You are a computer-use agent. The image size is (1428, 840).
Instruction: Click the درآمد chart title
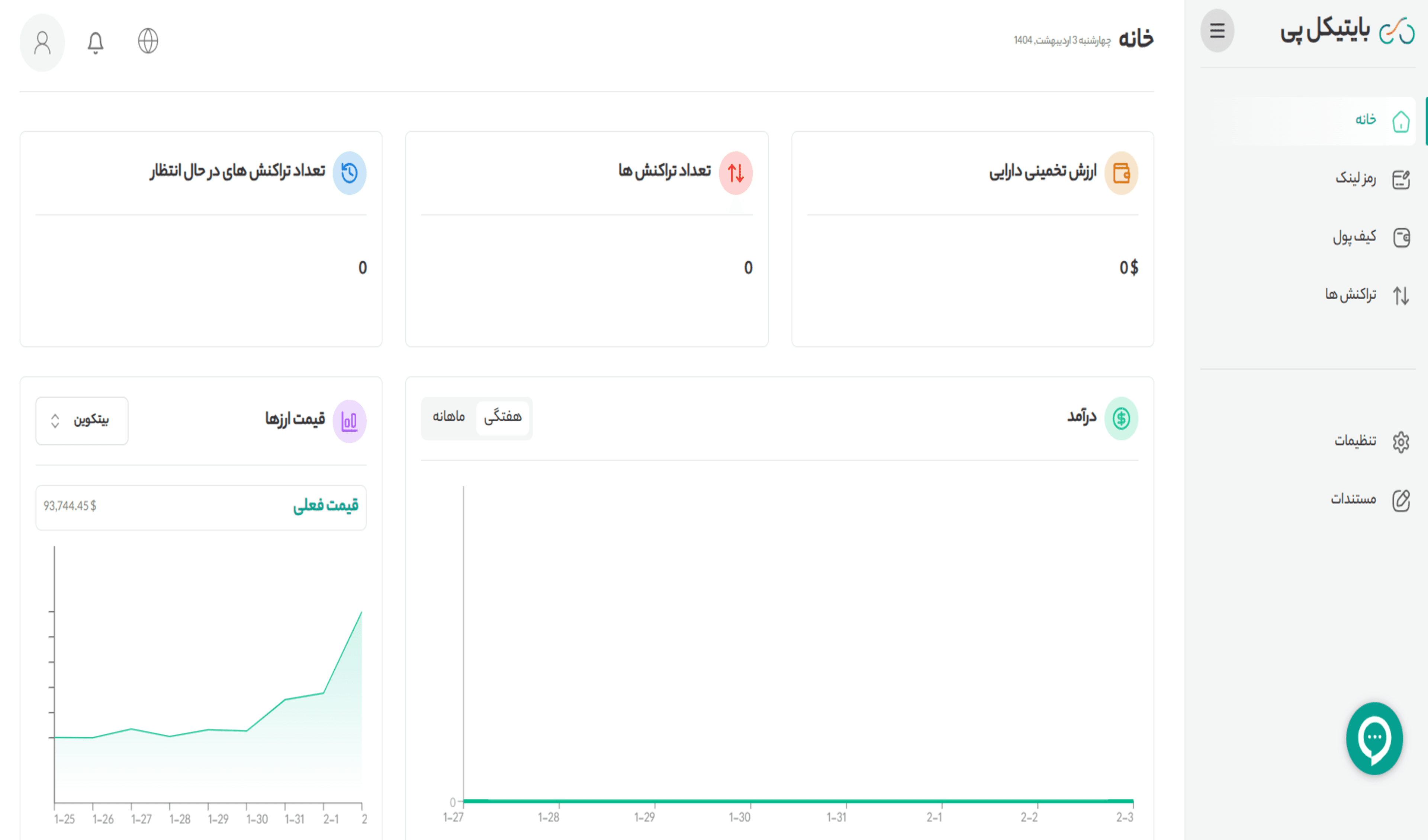tap(1082, 416)
